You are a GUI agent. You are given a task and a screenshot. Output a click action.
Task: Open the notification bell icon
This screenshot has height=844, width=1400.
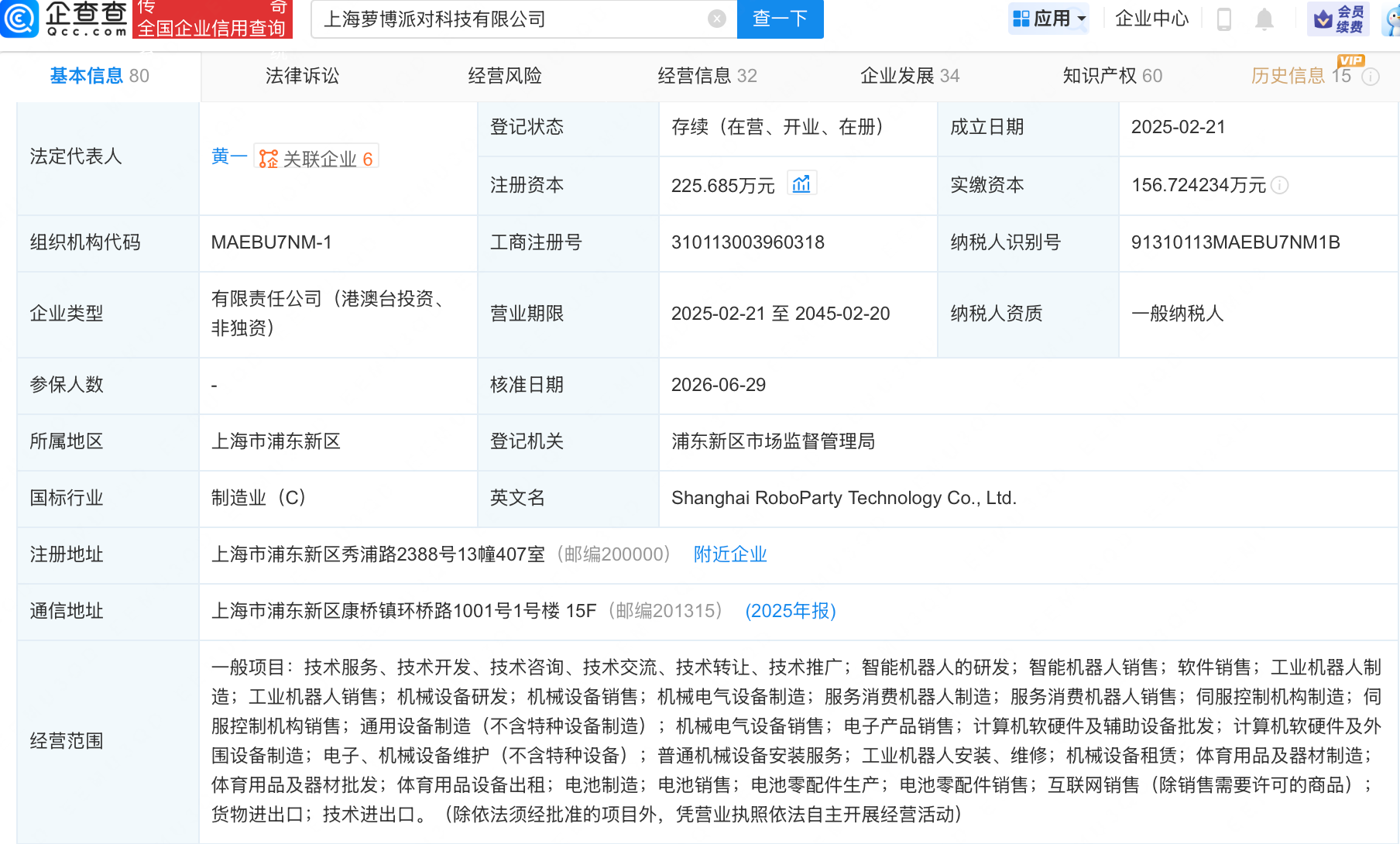coord(1264,19)
